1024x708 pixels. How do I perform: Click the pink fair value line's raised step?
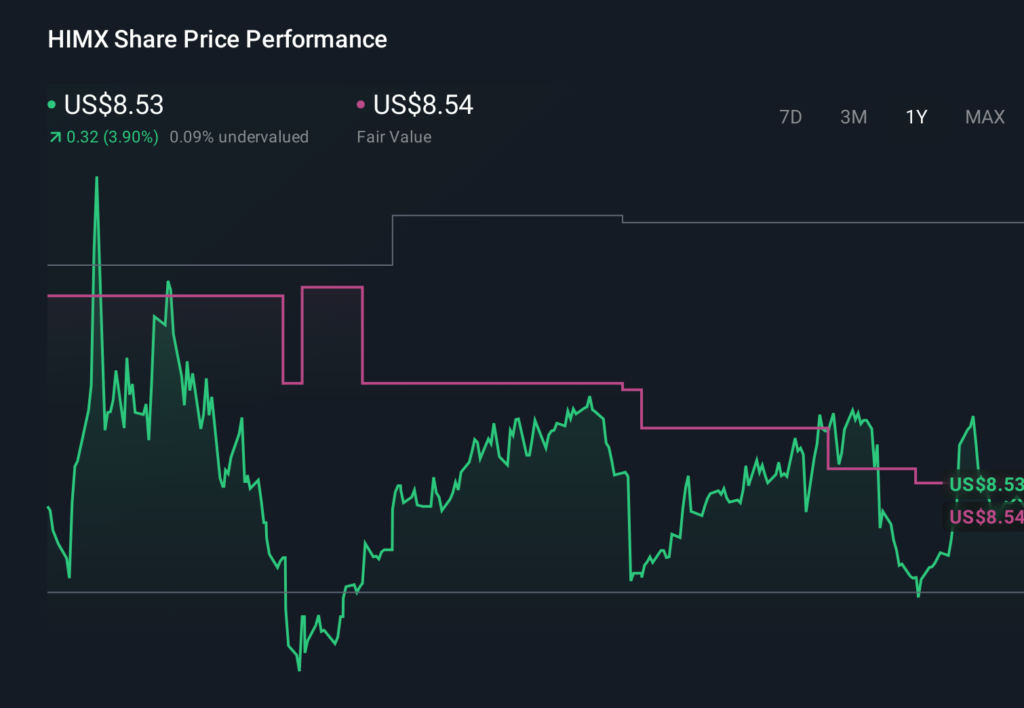pos(331,288)
